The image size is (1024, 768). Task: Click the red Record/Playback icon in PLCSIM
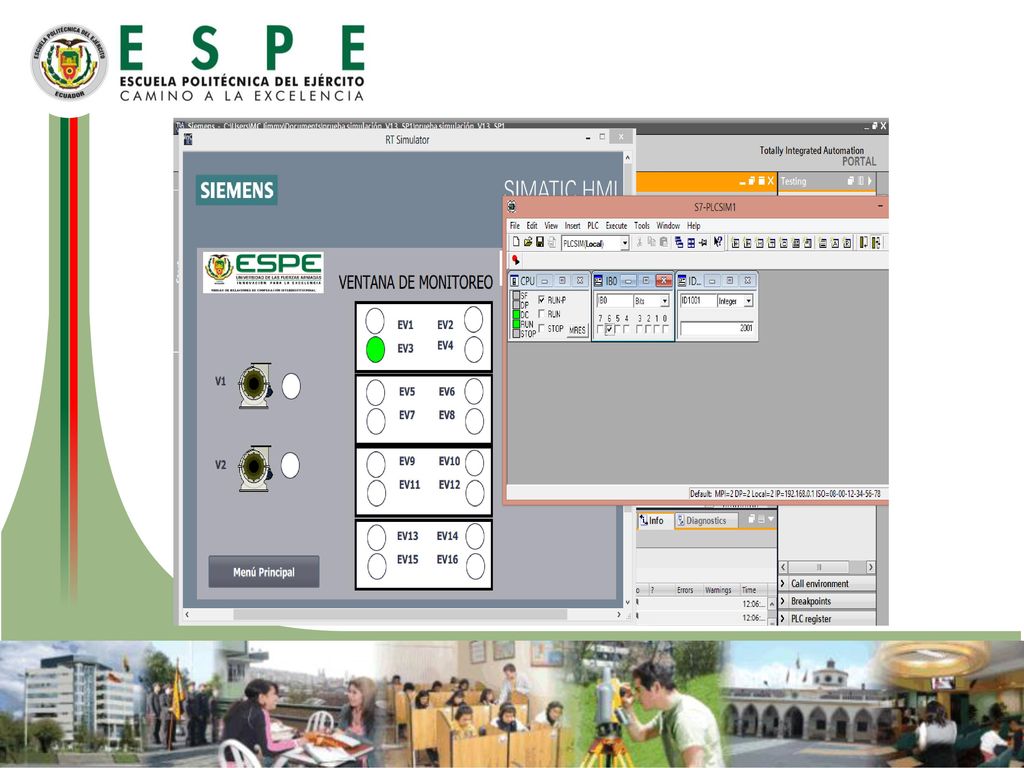(x=516, y=260)
